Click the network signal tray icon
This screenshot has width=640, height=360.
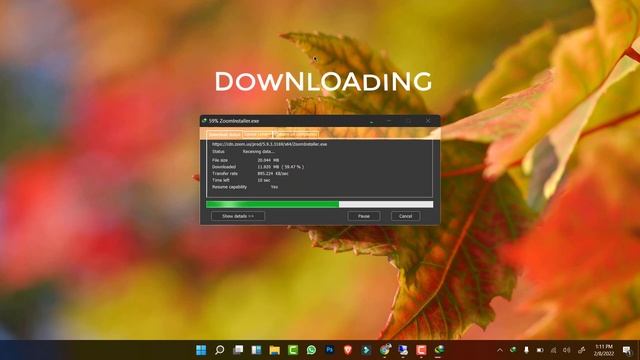[553, 350]
